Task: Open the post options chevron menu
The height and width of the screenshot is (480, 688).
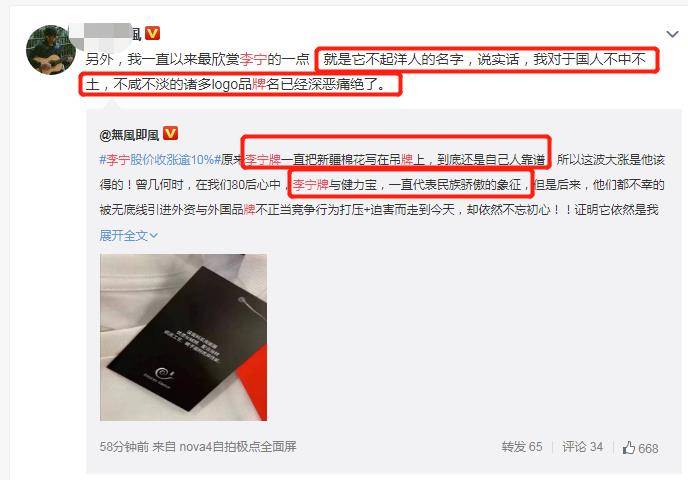Action: (672, 34)
